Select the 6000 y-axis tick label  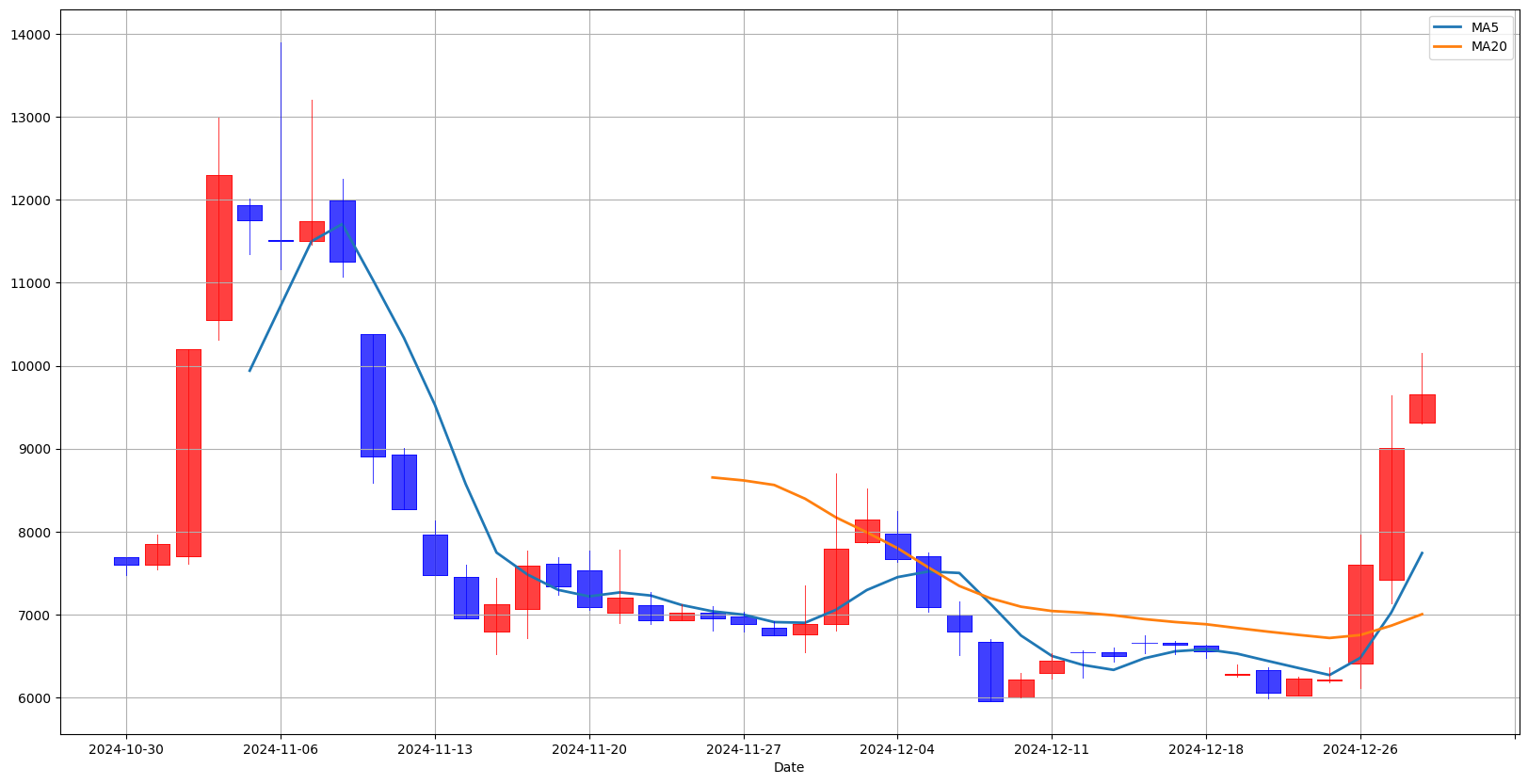(36, 698)
